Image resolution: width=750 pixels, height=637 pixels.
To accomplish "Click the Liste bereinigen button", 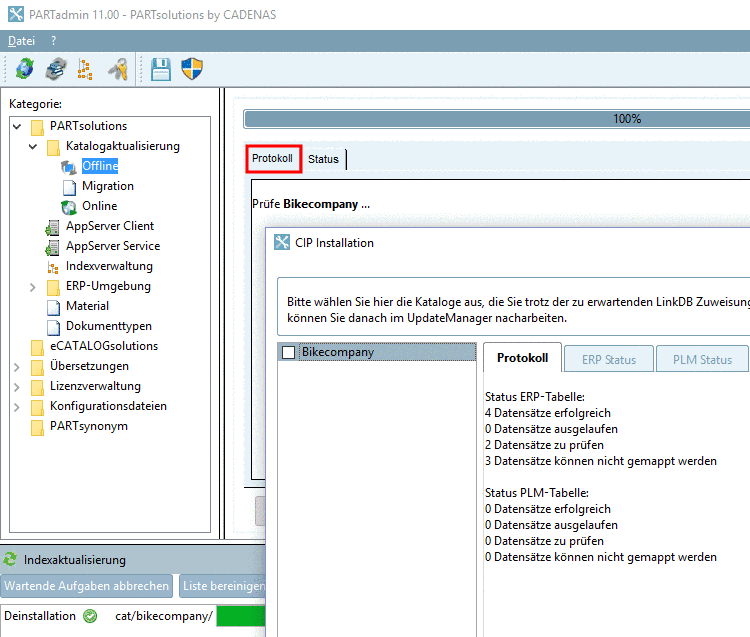I will coord(222,586).
